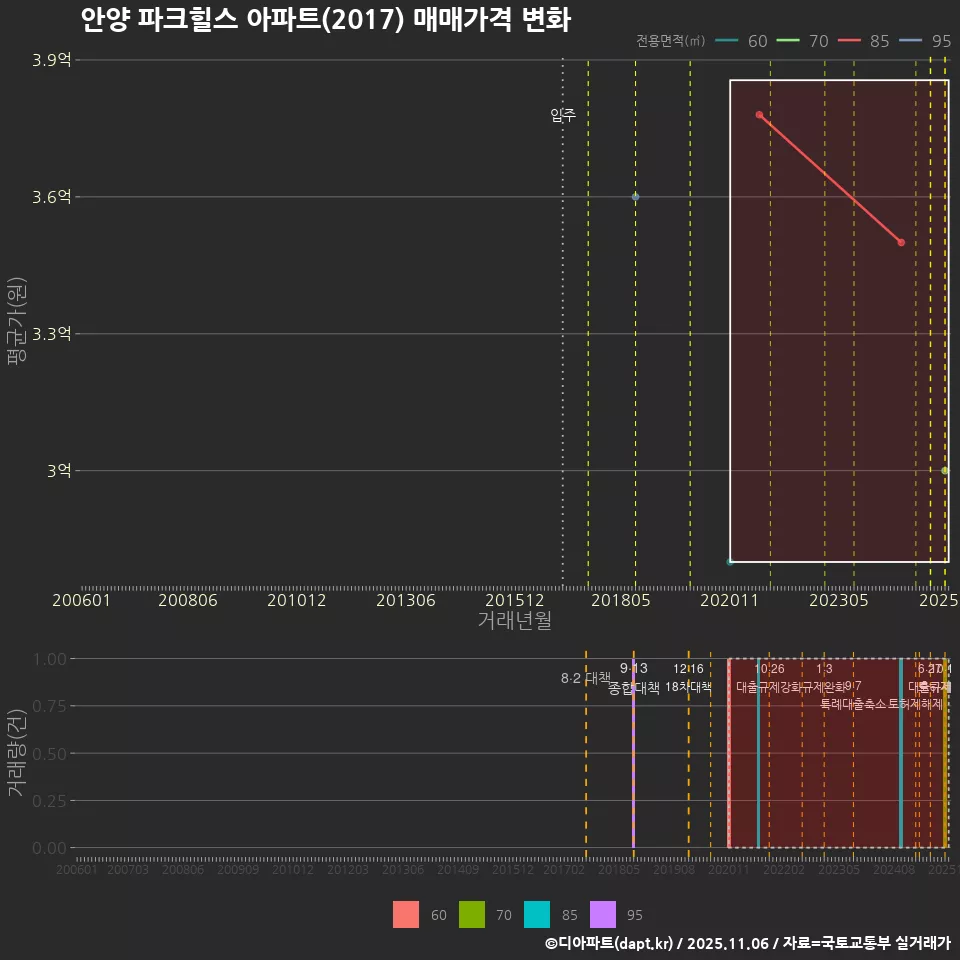This screenshot has width=960, height=960.
Task: Click the 8·2 대책 annotation label
Action: (x=585, y=678)
